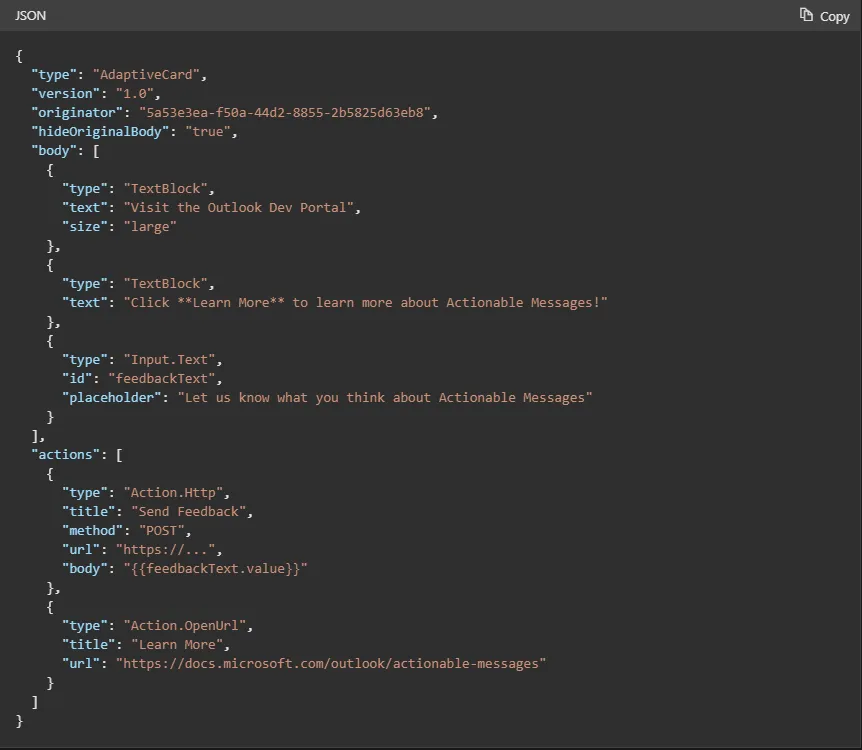Image resolution: width=862 pixels, height=750 pixels.
Task: Click the "Action.Http" type value
Action: 173,493
